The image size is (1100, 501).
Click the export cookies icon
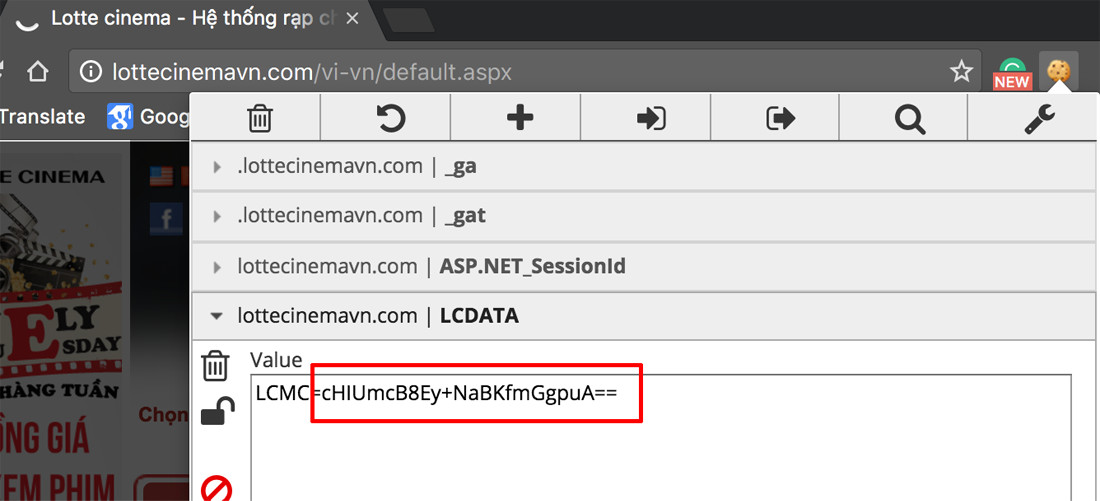tap(780, 118)
